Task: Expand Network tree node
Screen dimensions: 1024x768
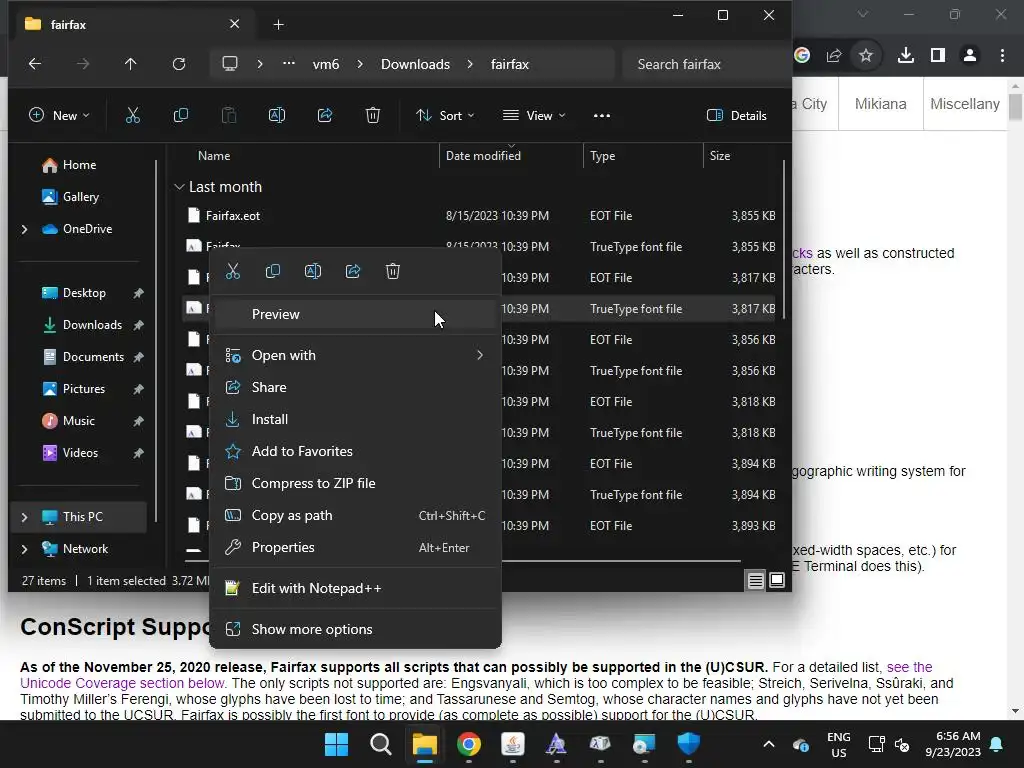Action: coord(25,549)
